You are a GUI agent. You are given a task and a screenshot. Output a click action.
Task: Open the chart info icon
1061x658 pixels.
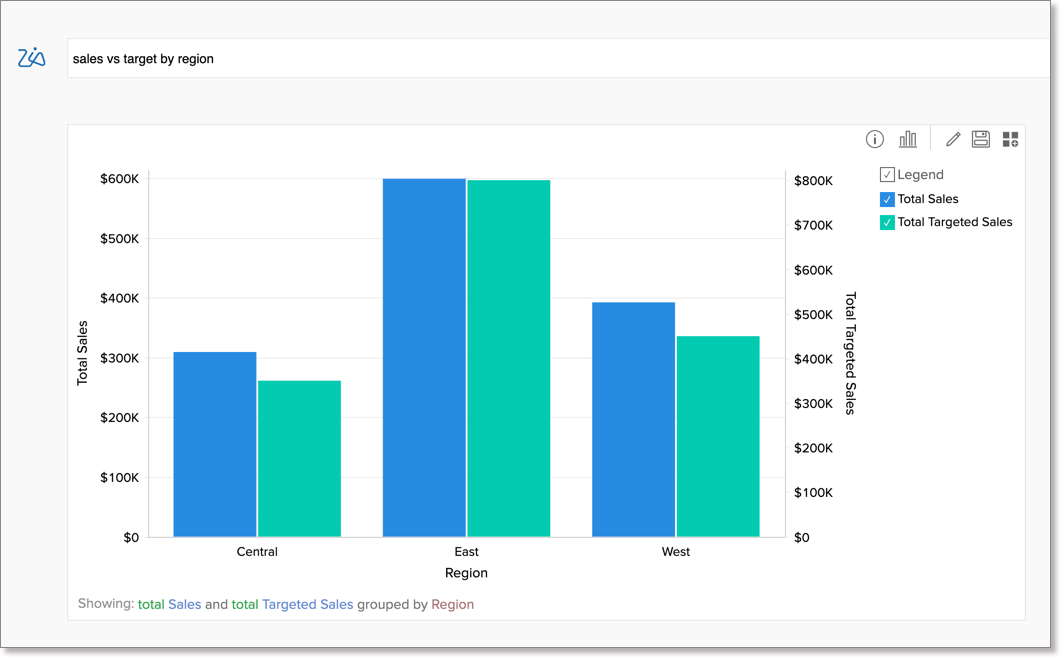[874, 139]
